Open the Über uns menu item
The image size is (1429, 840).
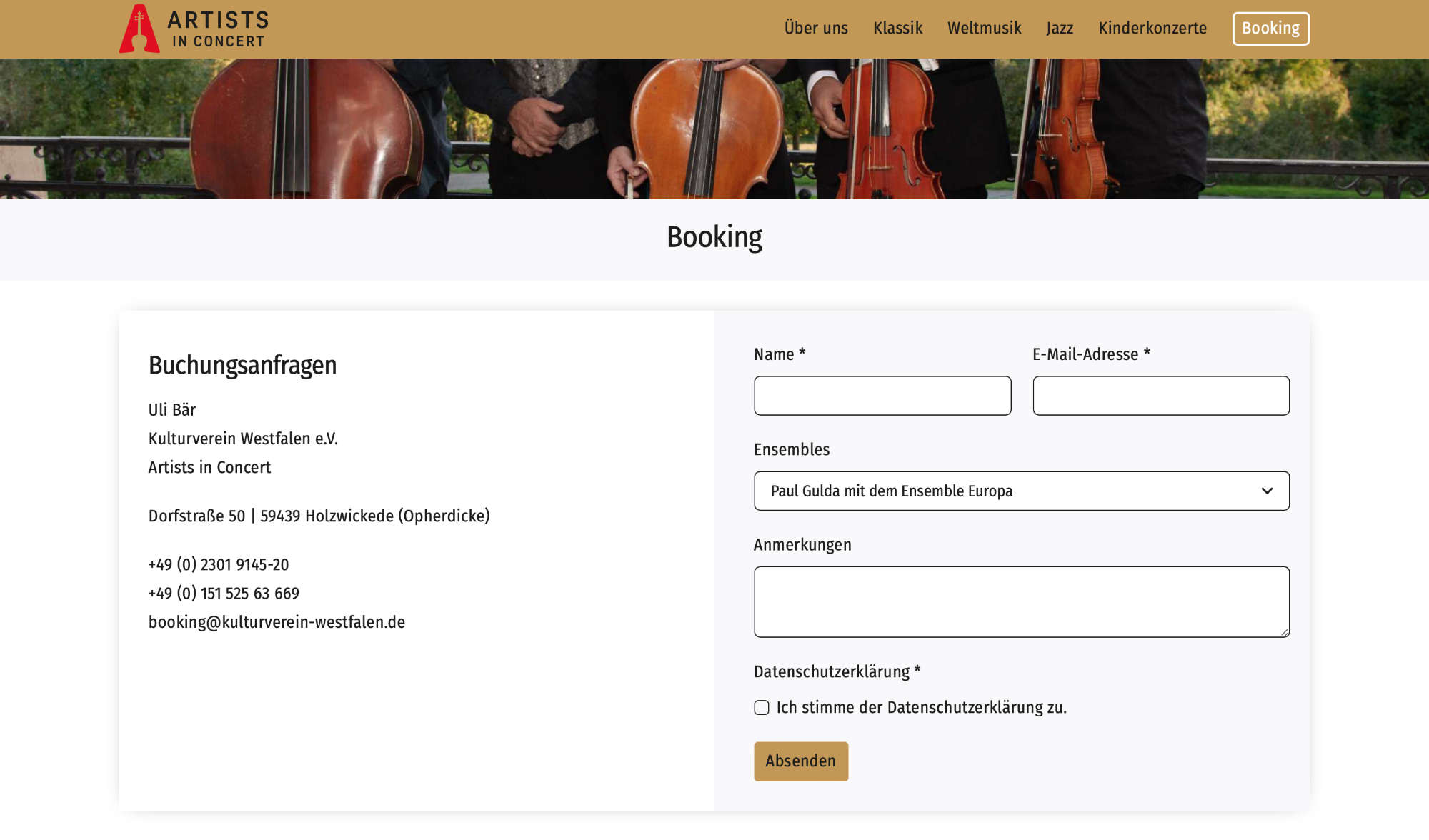pos(816,29)
